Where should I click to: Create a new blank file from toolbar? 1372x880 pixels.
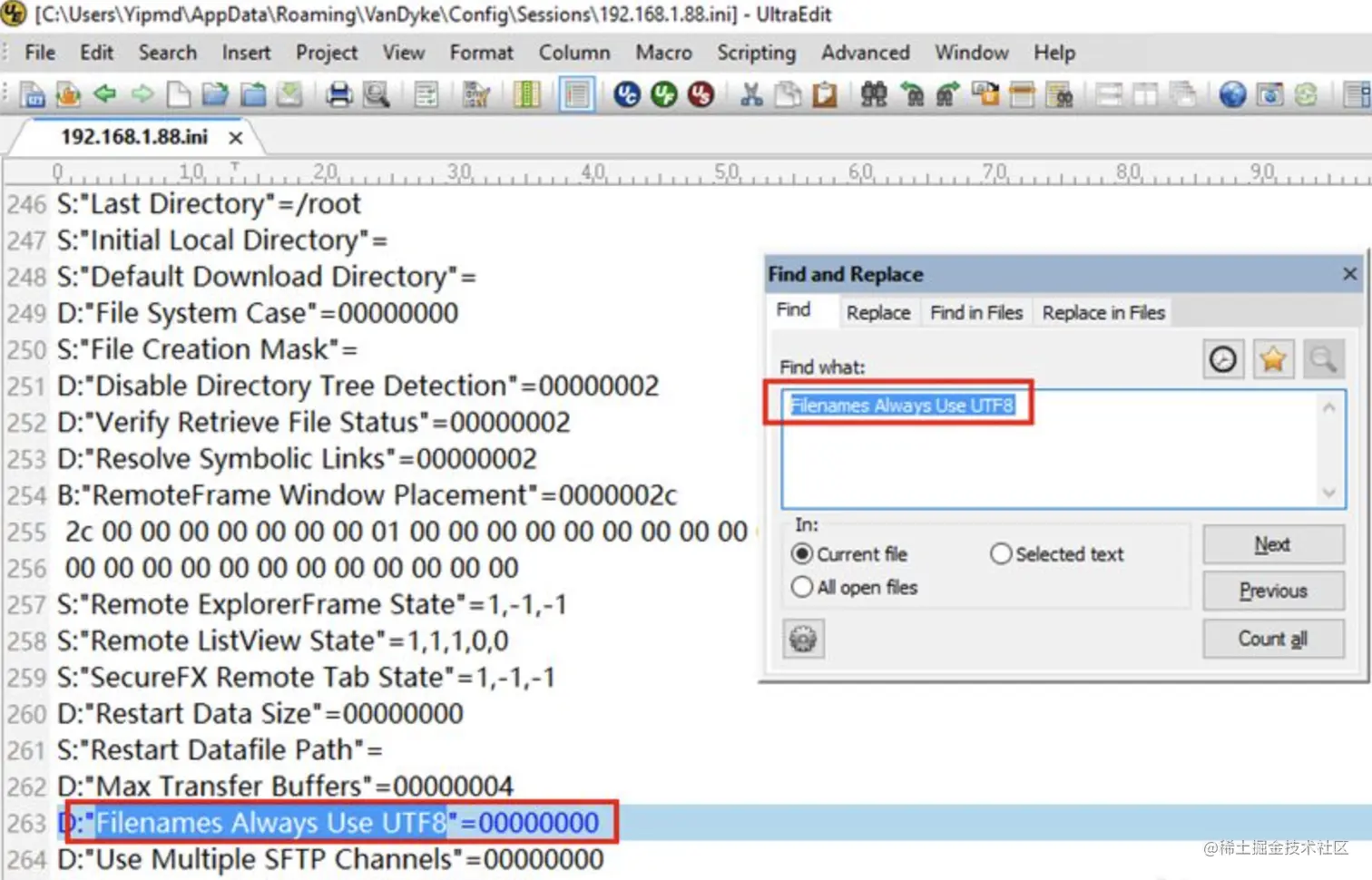179,93
